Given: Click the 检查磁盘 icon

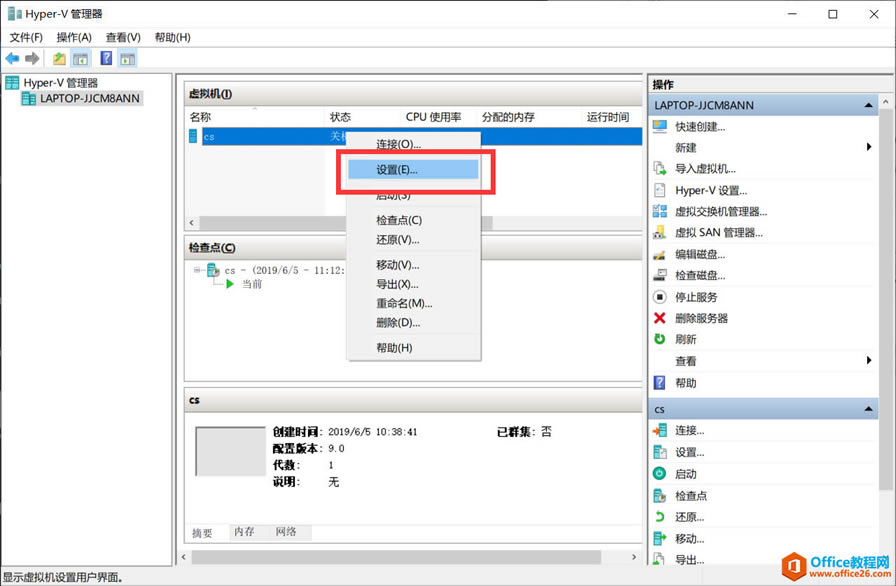Looking at the screenshot, I should [x=659, y=275].
